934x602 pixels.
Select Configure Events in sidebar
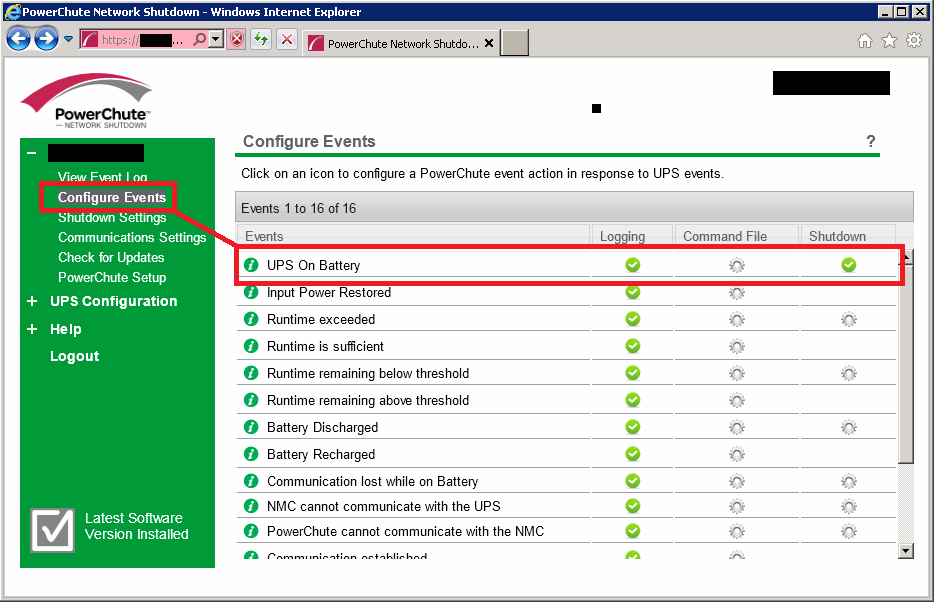[x=112, y=197]
